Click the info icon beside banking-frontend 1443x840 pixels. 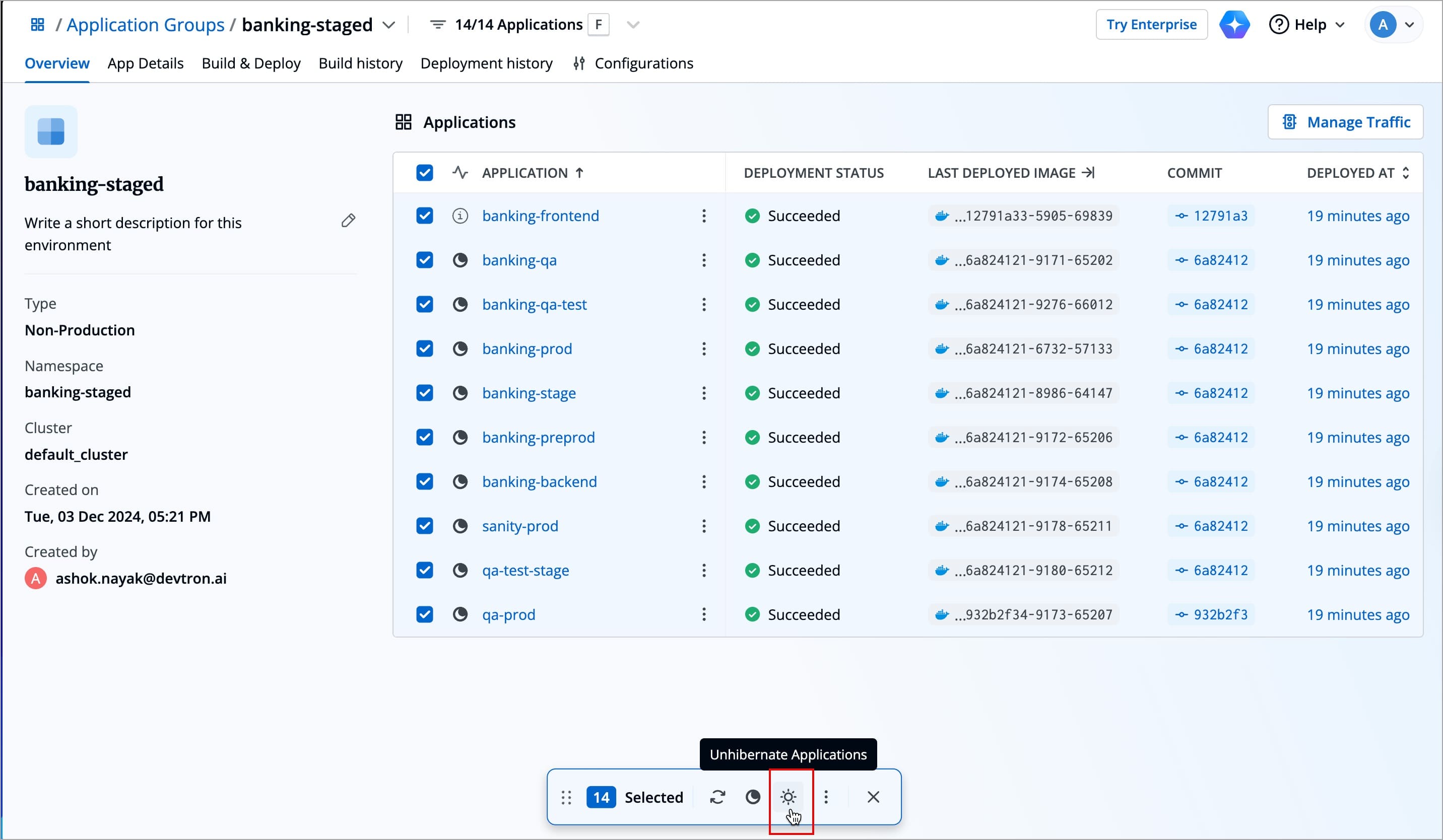461,216
